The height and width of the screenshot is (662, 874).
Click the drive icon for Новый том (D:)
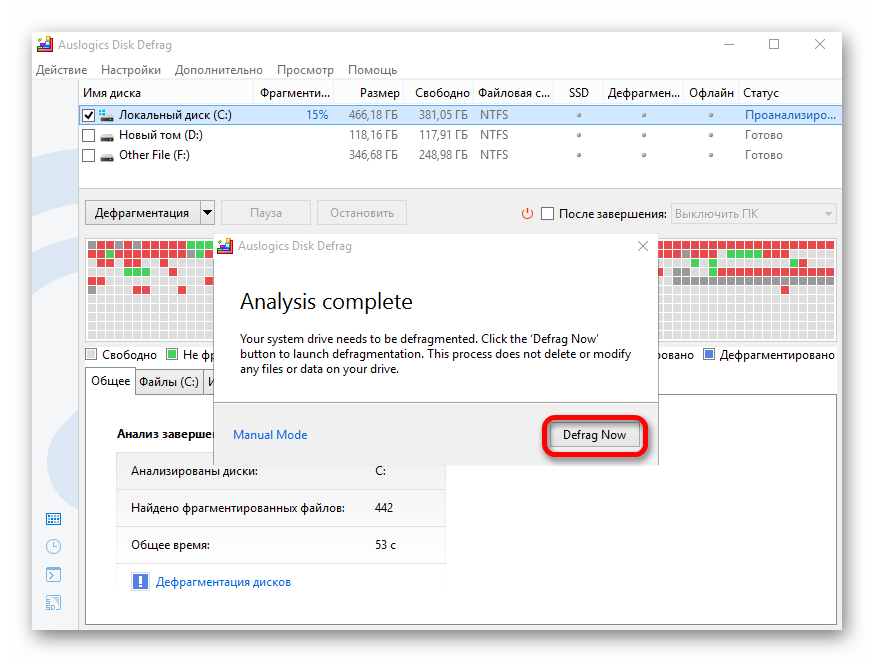click(x=106, y=135)
